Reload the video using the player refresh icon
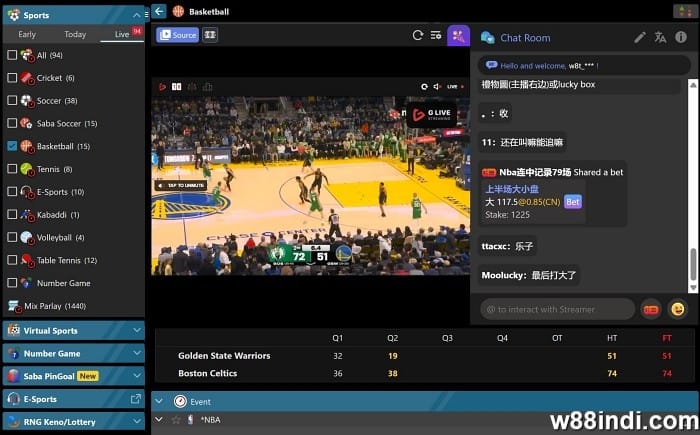This screenshot has width=700, height=435. coord(424,87)
